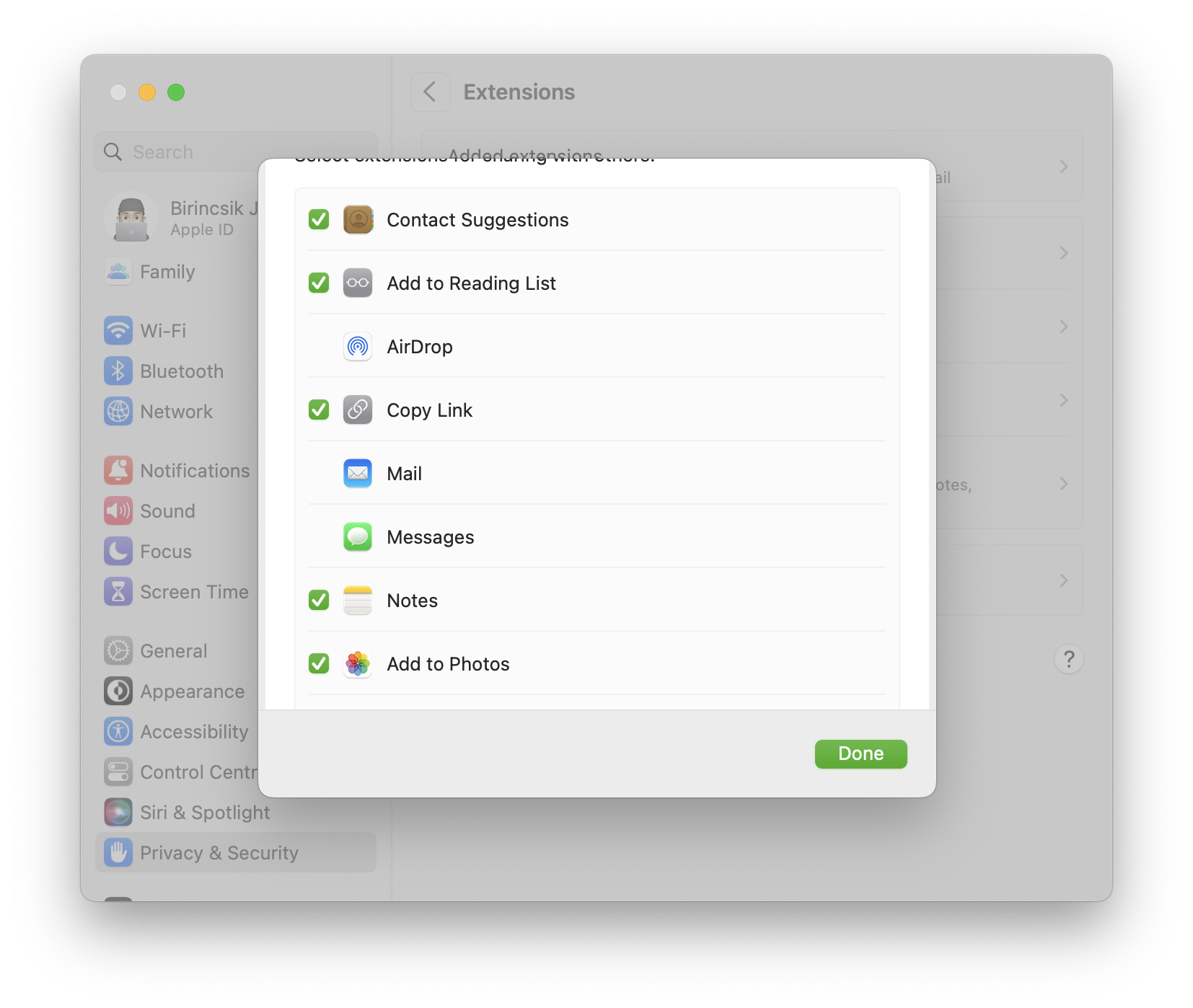Viewport: 1193px width, 1008px height.
Task: Click the Family sidebar icon
Action: [118, 272]
